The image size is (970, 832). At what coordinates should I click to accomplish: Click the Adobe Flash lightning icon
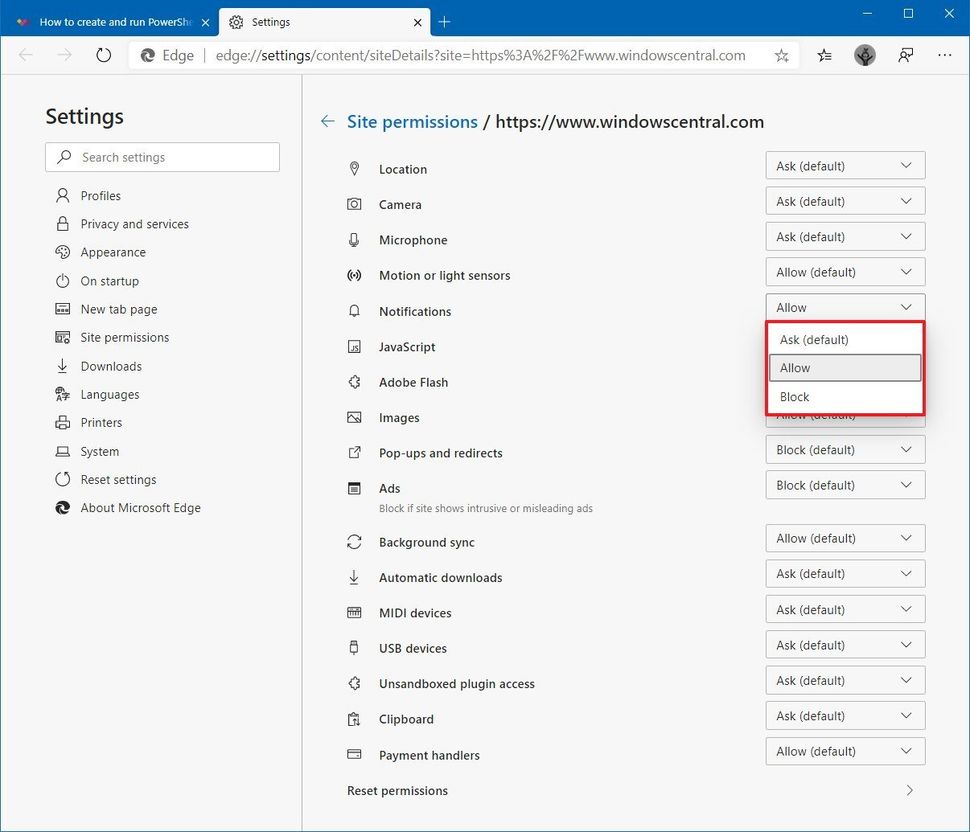354,382
